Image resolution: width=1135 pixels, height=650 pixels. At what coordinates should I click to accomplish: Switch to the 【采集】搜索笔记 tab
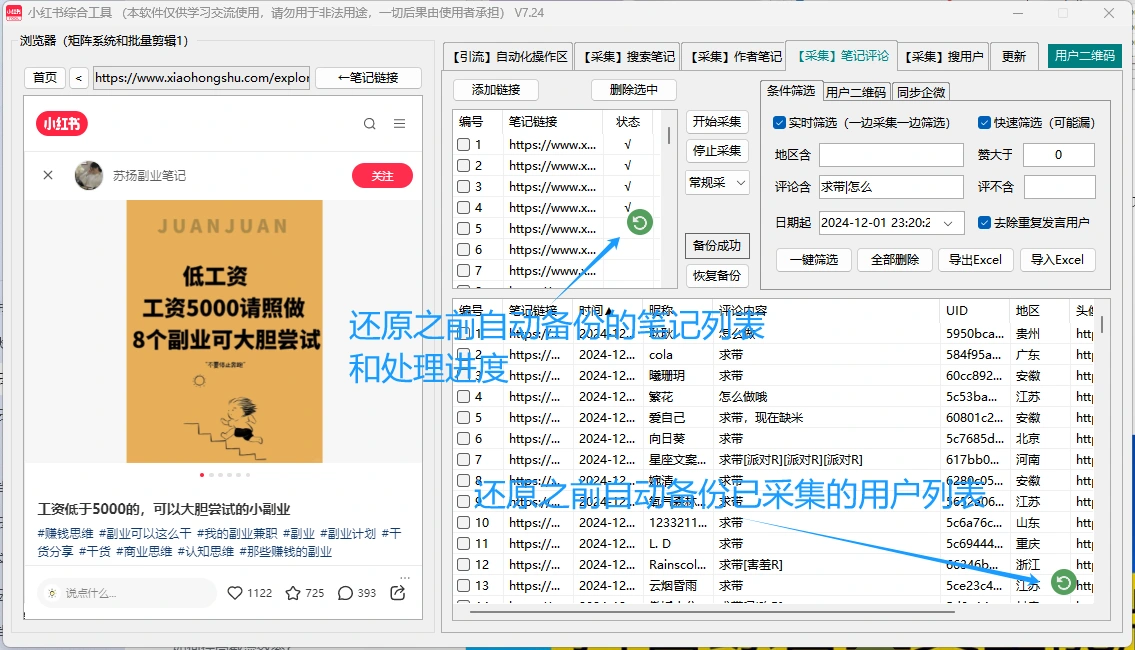pos(628,56)
